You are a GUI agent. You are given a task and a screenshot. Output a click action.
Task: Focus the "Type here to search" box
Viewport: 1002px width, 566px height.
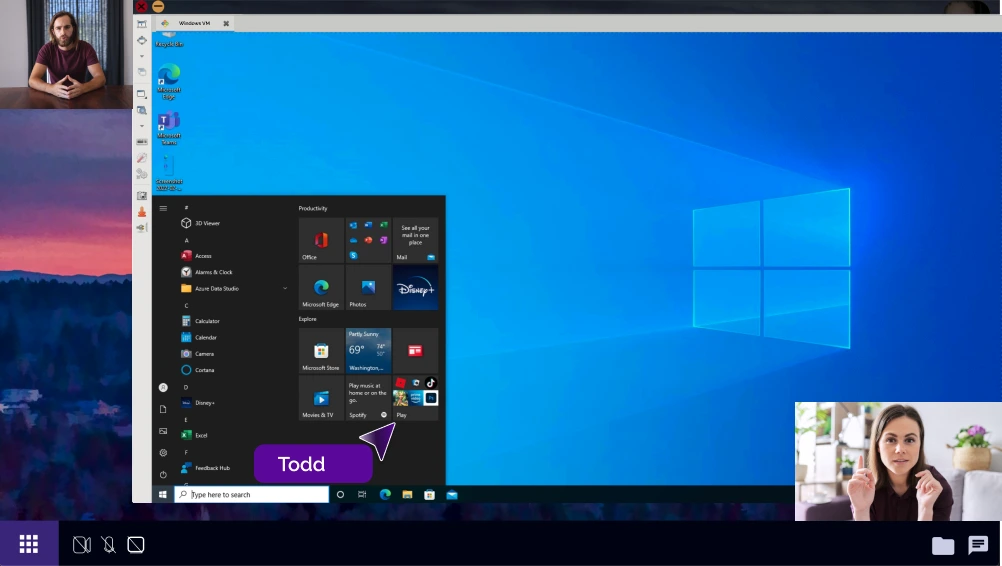pyautogui.click(x=252, y=494)
